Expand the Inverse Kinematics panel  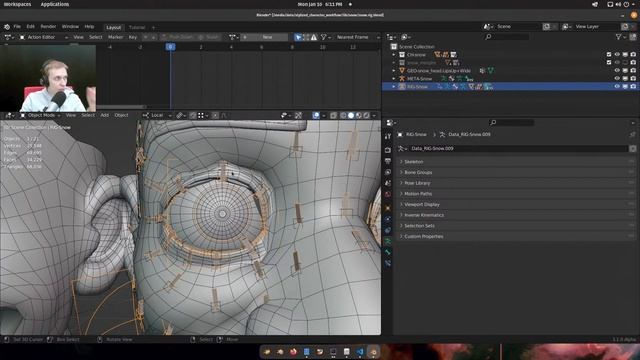516,215
